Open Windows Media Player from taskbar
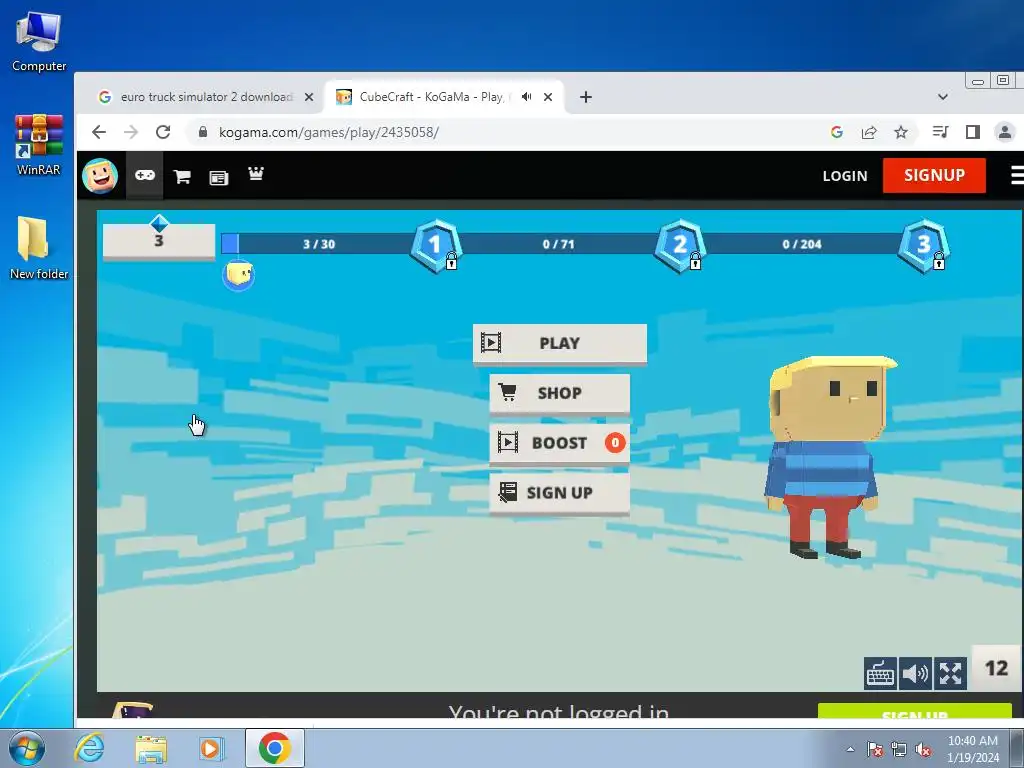 [x=212, y=748]
